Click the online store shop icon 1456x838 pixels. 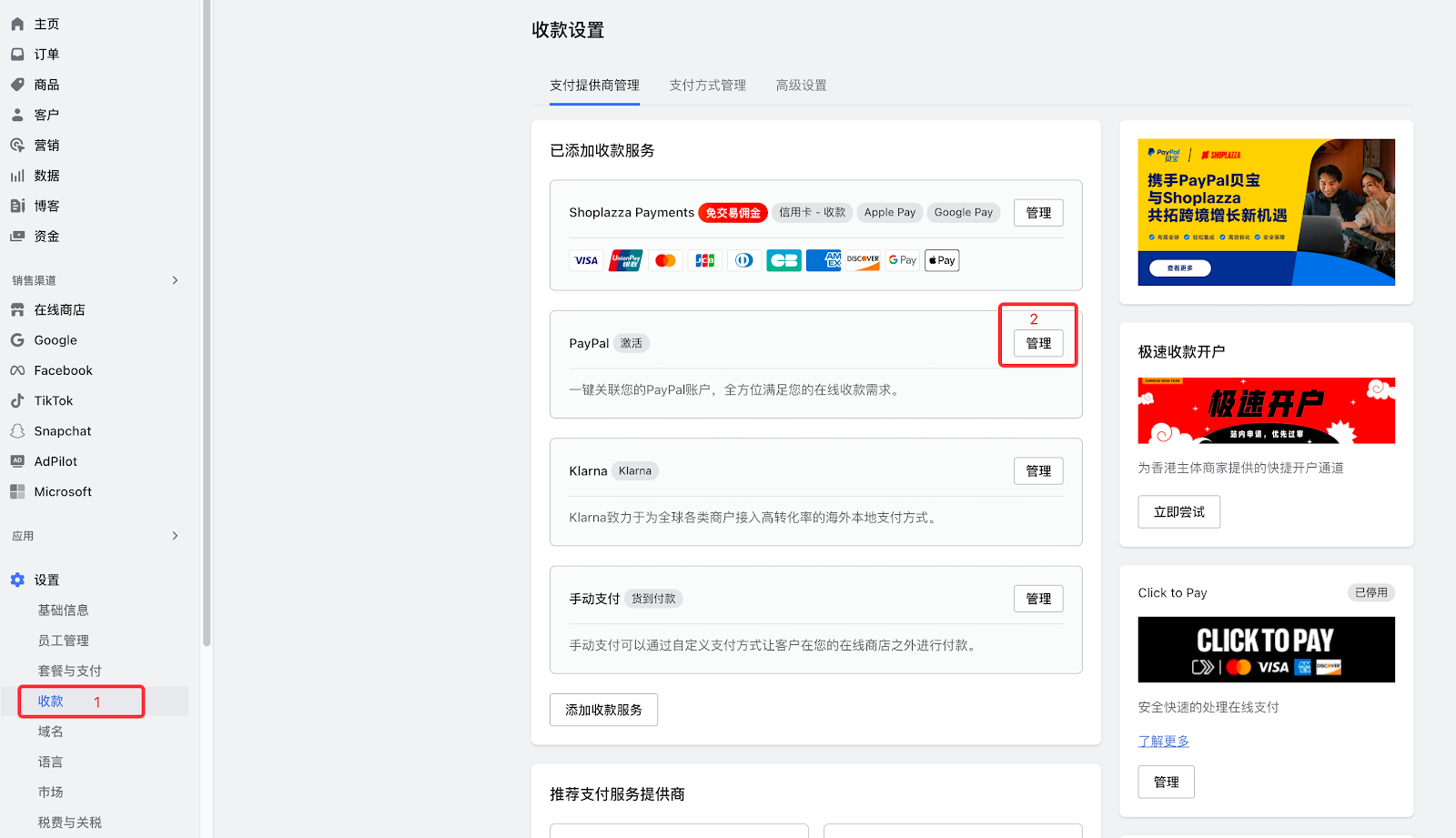point(17,310)
